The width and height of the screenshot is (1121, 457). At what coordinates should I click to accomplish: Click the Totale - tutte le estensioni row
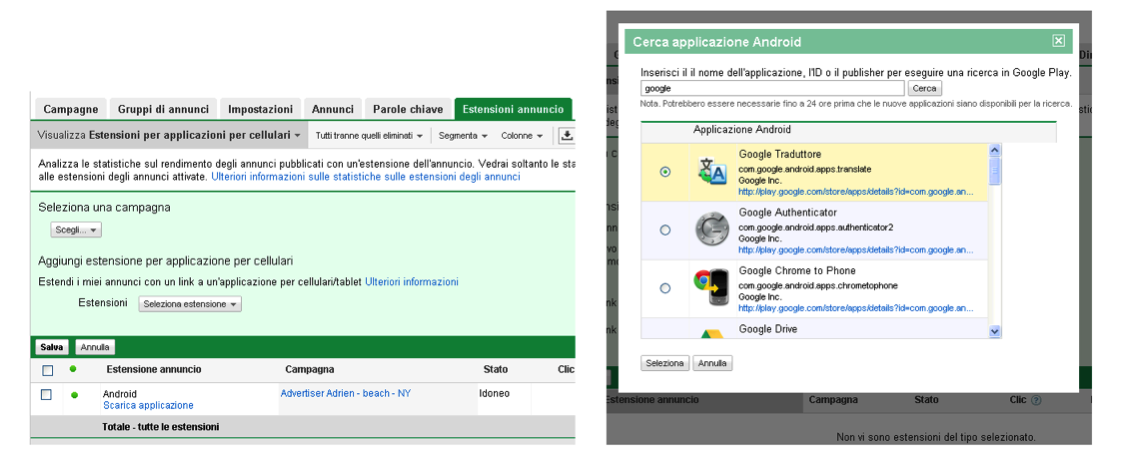tap(303, 427)
